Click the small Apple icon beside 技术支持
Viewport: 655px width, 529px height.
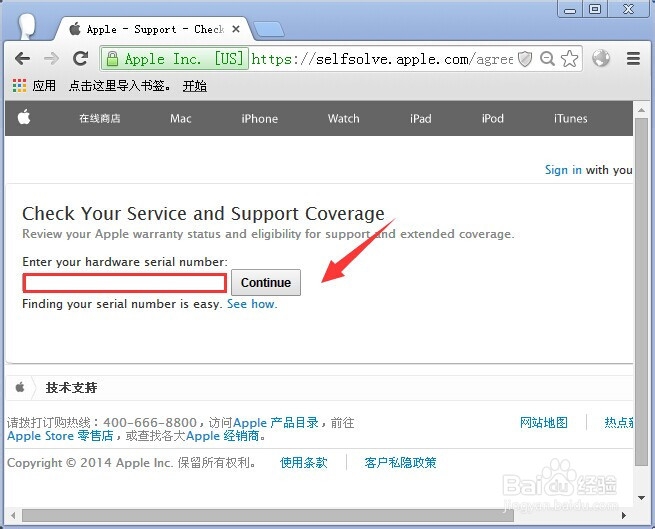[20, 387]
